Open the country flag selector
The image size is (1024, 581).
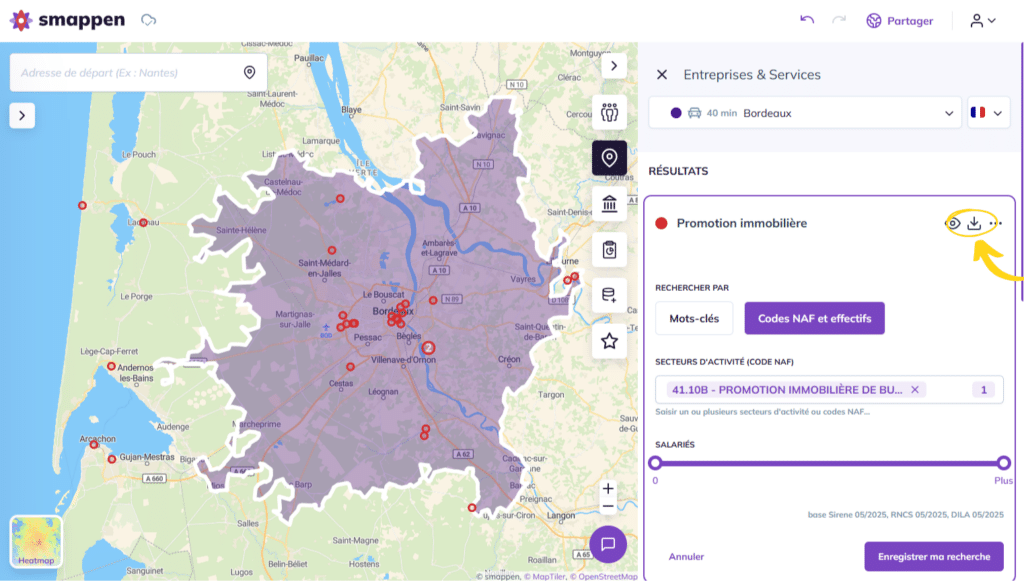coord(988,113)
